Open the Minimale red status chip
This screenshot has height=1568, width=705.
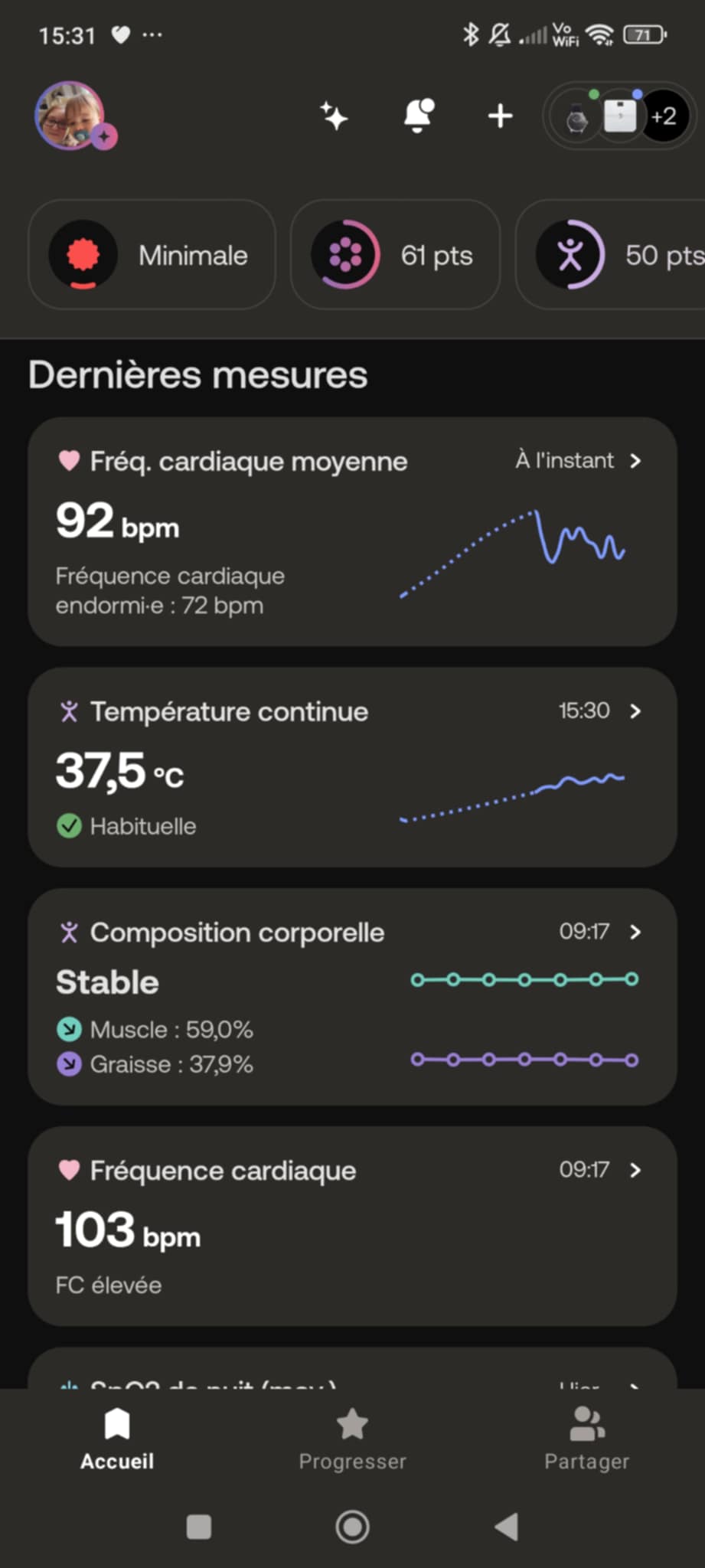152,255
